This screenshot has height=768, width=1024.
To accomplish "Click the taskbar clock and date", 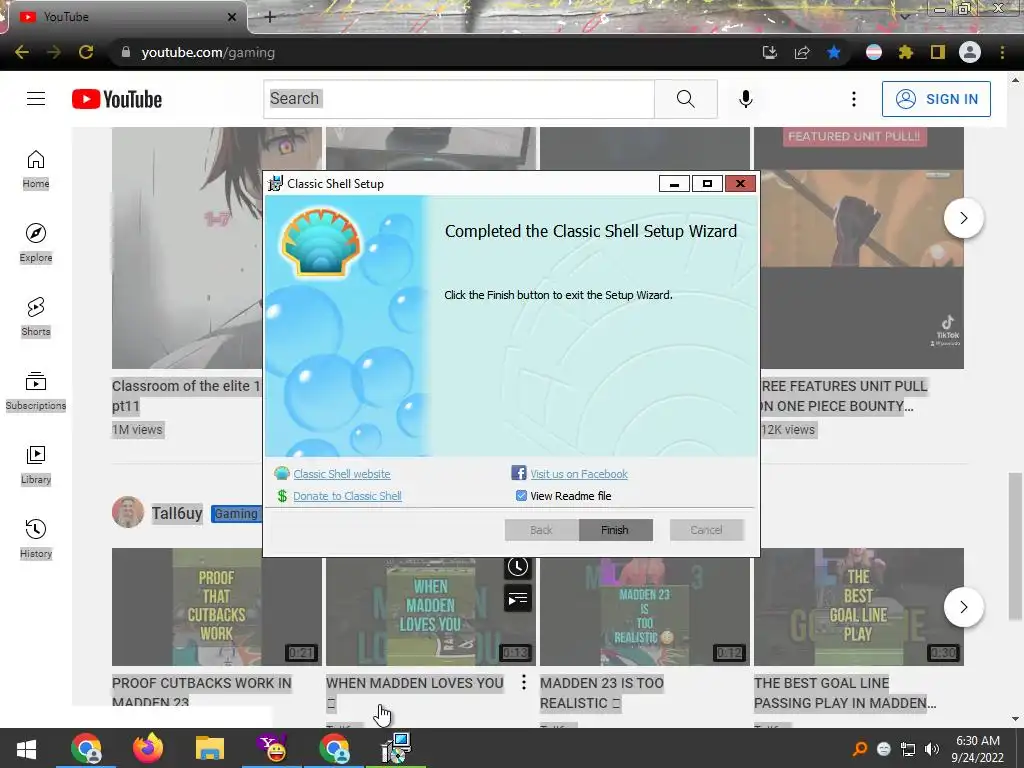I will click(978, 749).
